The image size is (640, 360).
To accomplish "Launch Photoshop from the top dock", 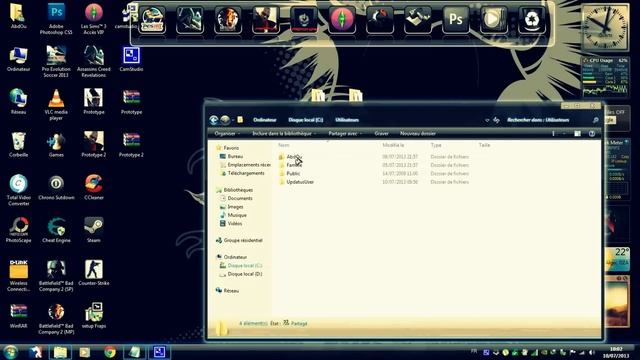I will point(456,20).
